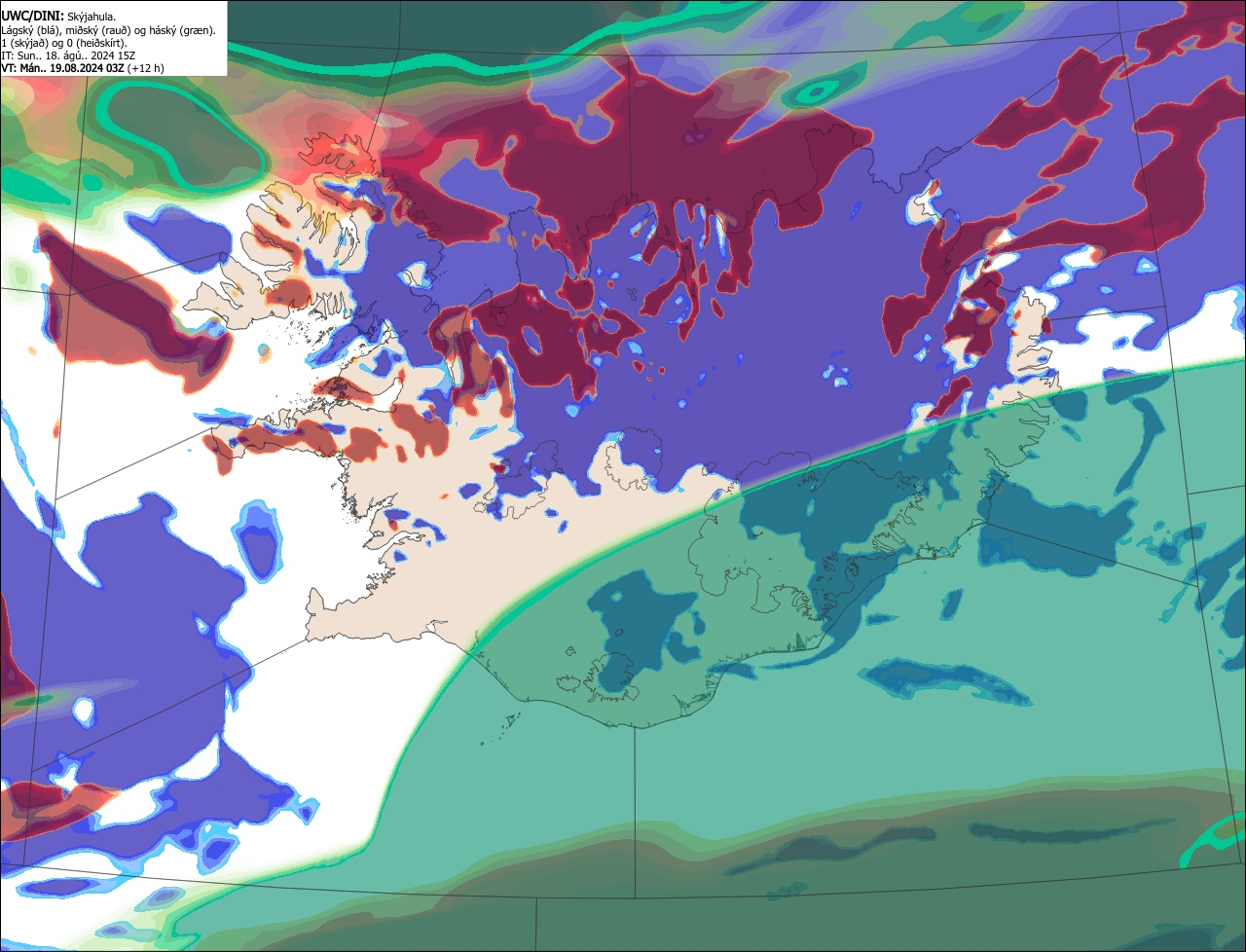The height and width of the screenshot is (952, 1246).
Task: Click the "VT: Mán.. 19.08.2024 03Z" valid time
Action: pos(62,68)
